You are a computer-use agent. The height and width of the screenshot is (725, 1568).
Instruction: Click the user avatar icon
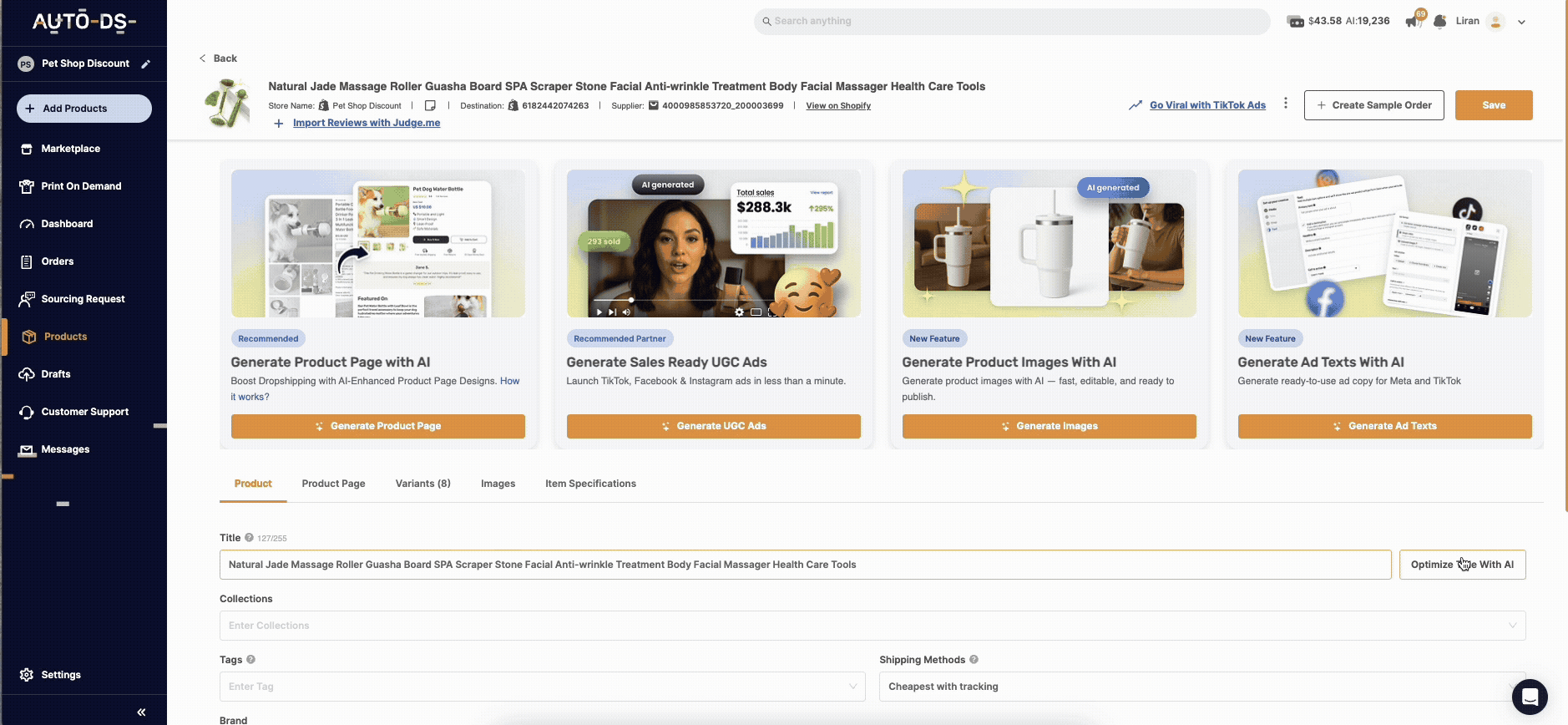[1496, 22]
